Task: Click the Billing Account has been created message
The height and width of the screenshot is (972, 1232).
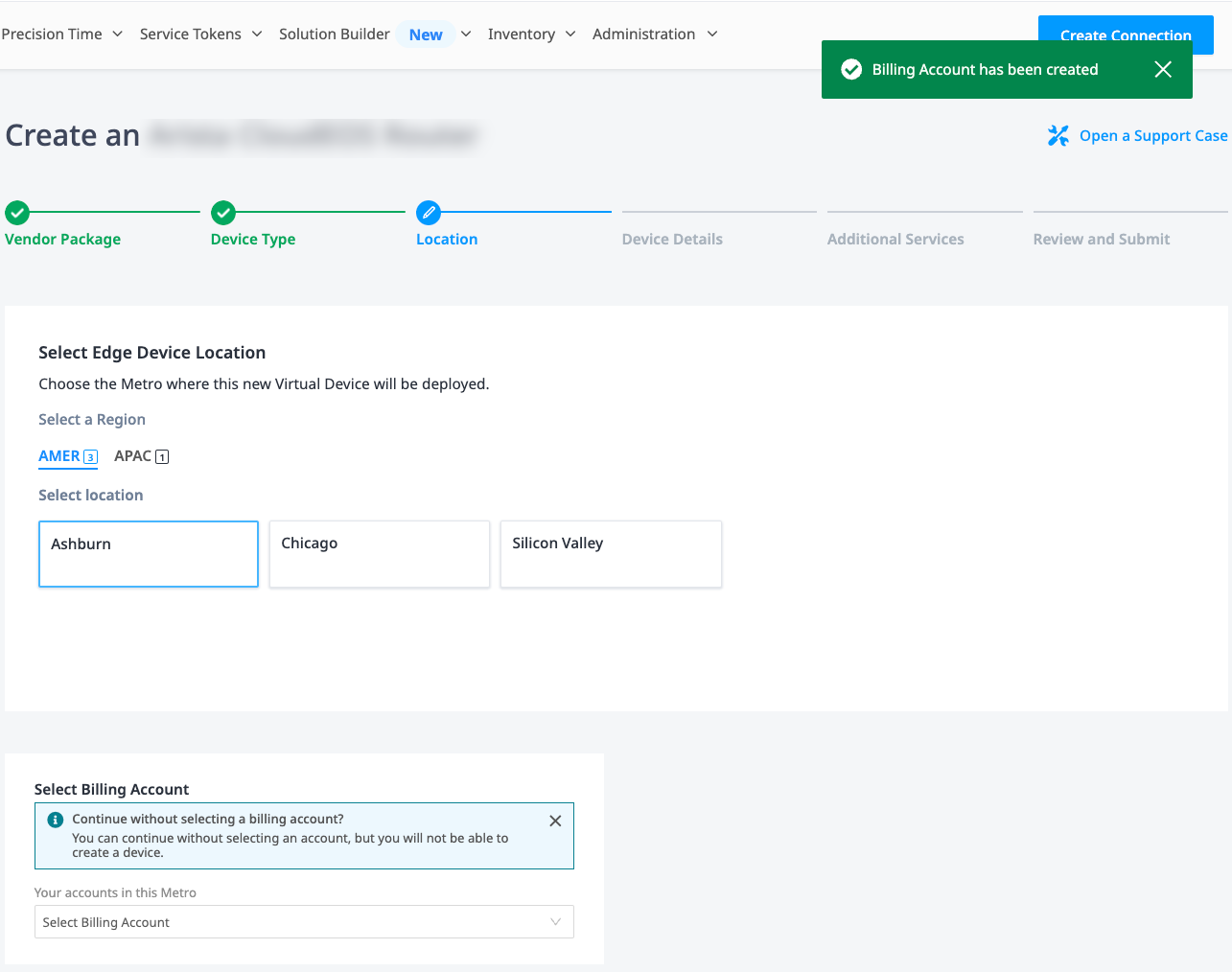Action: (x=986, y=69)
